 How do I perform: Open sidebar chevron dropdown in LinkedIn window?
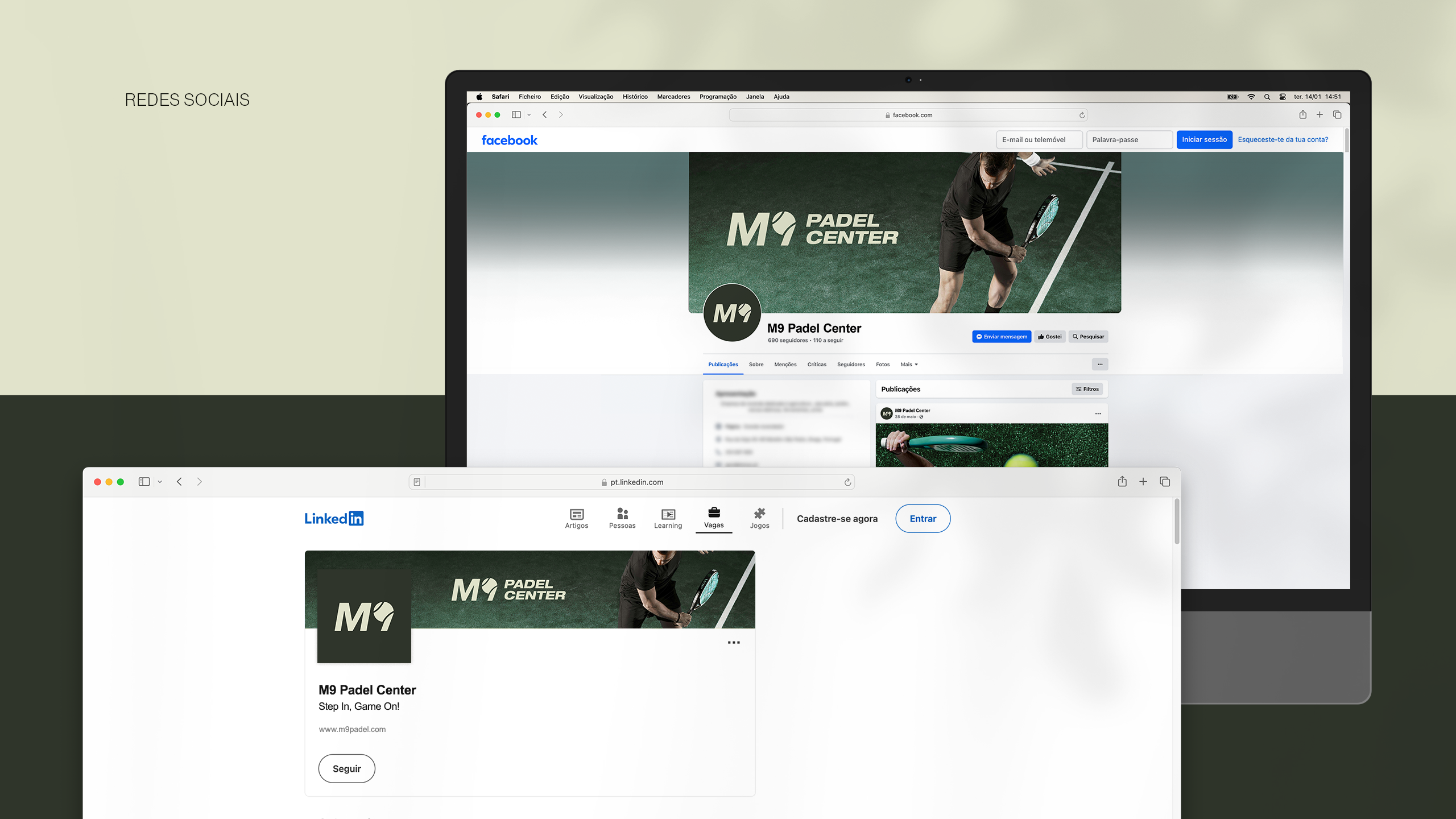coord(160,482)
